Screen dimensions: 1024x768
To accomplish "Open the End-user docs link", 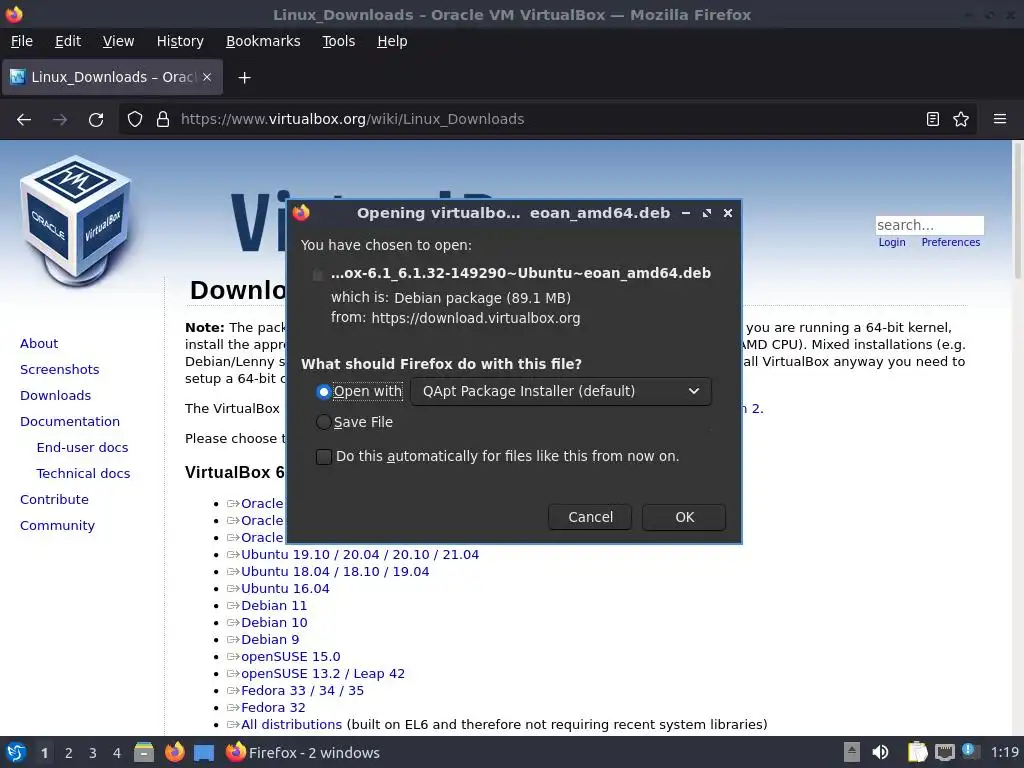I will pyautogui.click(x=82, y=448).
